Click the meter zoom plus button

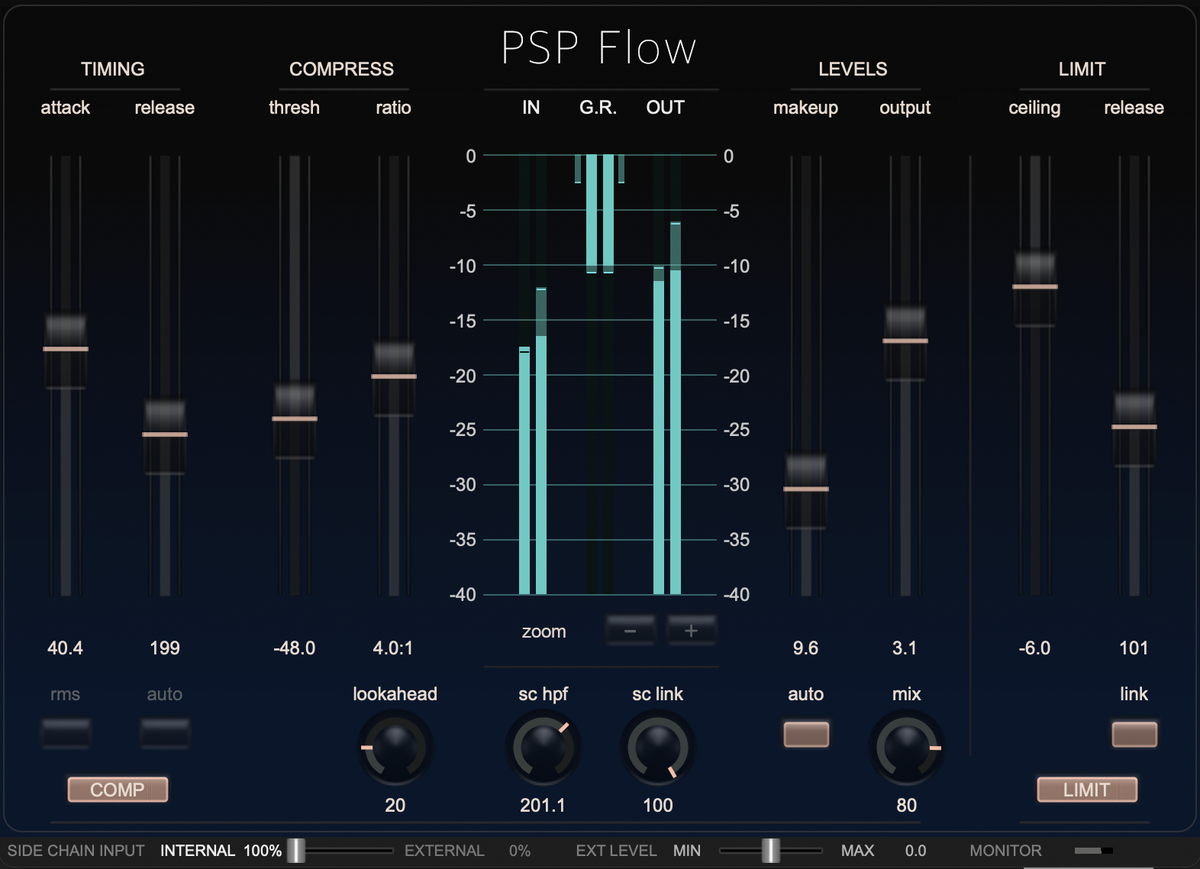pos(691,630)
